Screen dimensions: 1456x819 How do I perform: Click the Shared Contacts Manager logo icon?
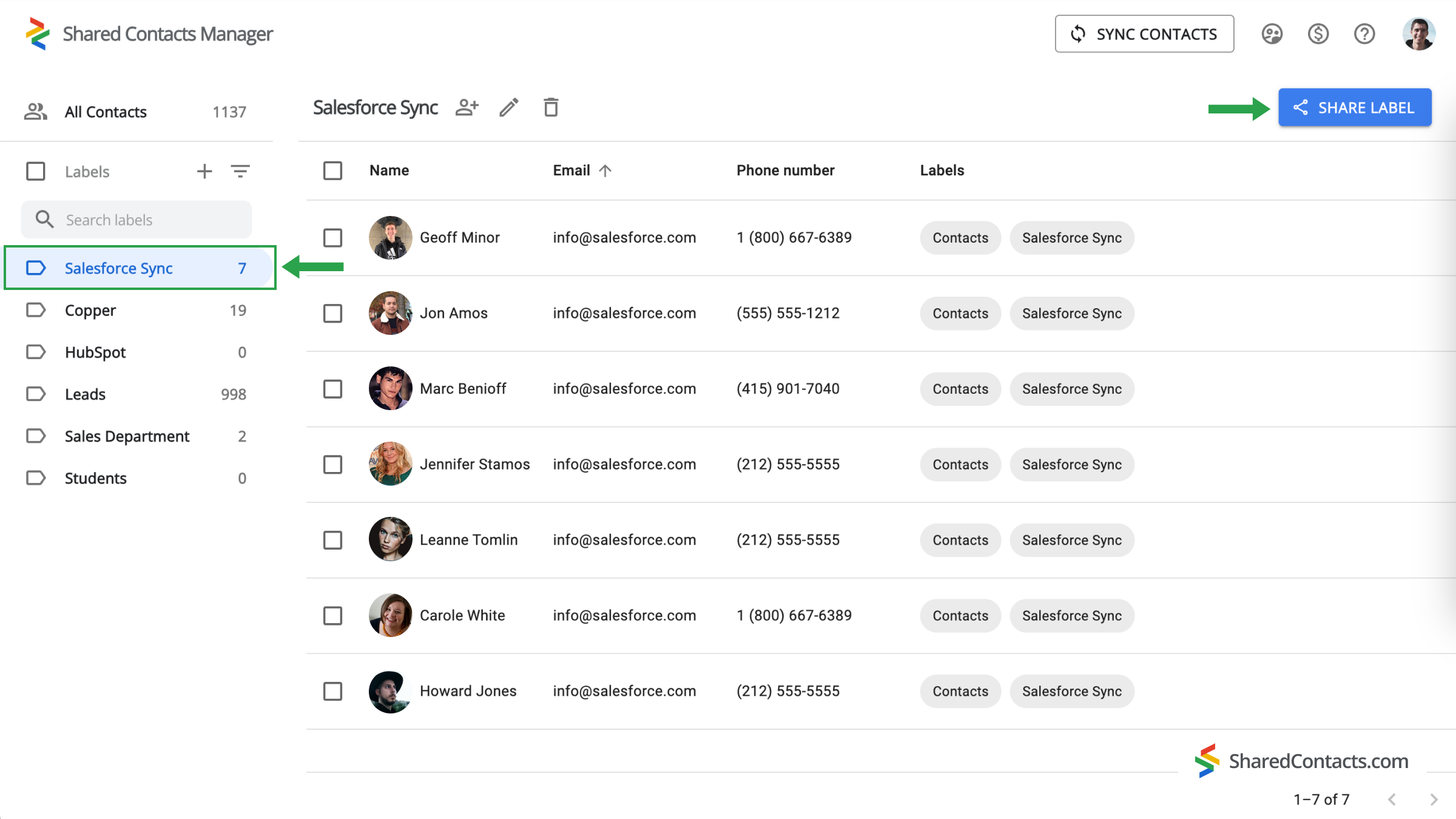point(38,33)
